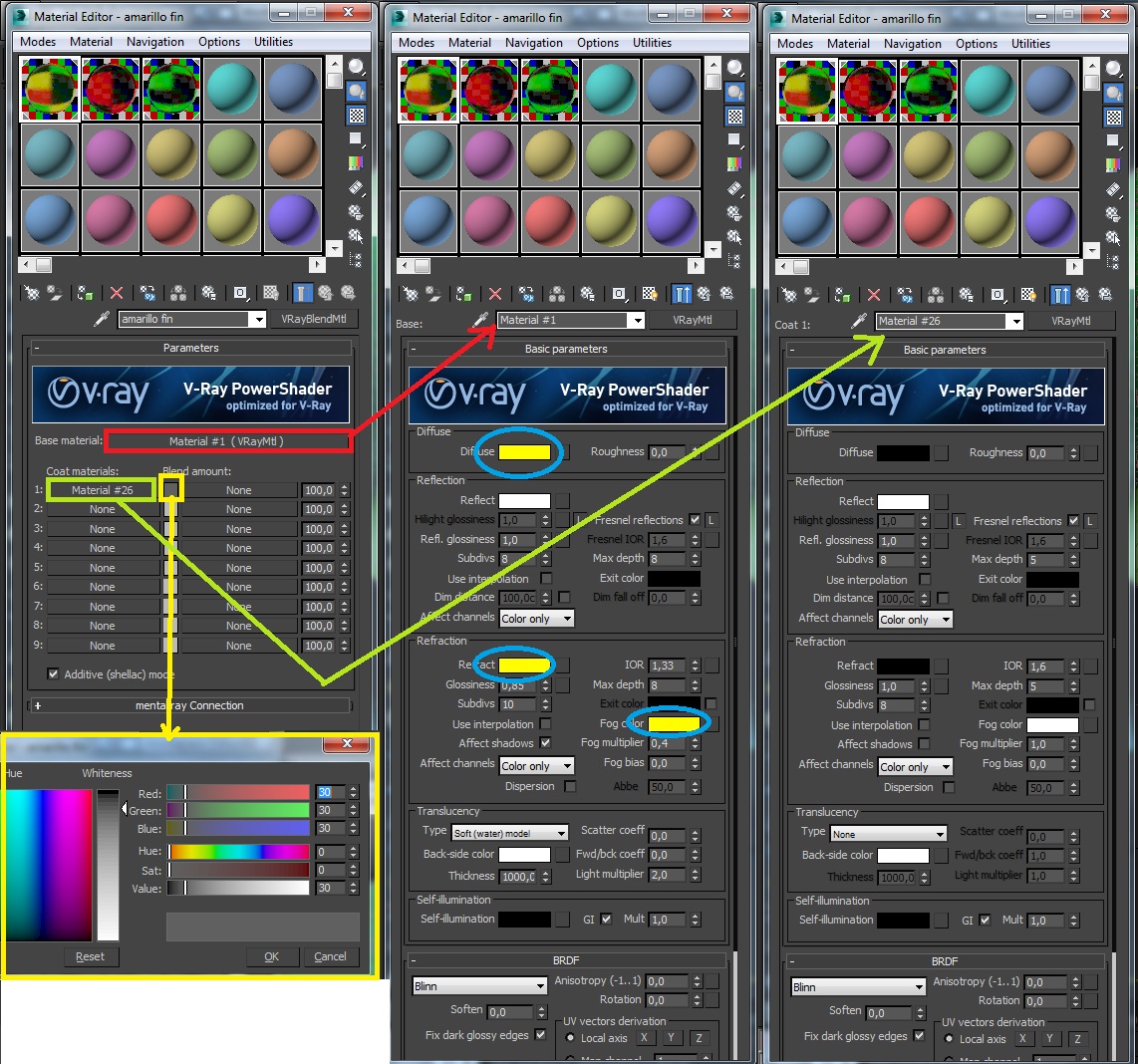Image resolution: width=1138 pixels, height=1064 pixels.
Task: Select first multicolor sample sphere in left editor
Action: [x=50, y=89]
